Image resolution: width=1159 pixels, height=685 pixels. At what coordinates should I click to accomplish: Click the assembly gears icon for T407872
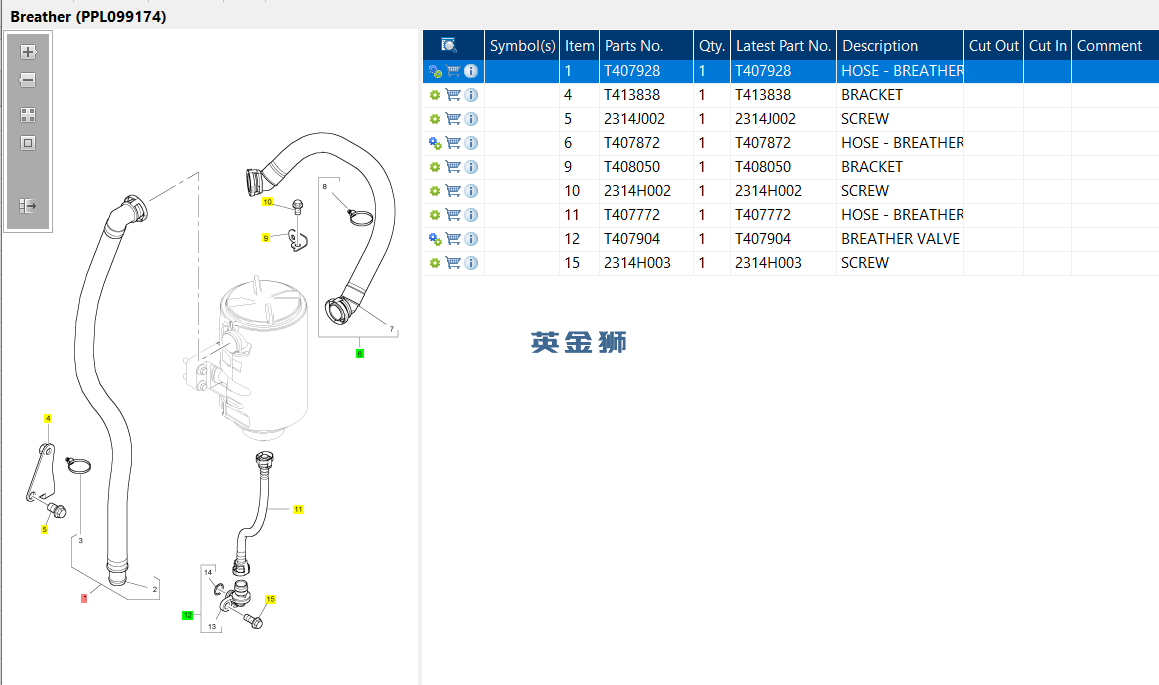435,143
